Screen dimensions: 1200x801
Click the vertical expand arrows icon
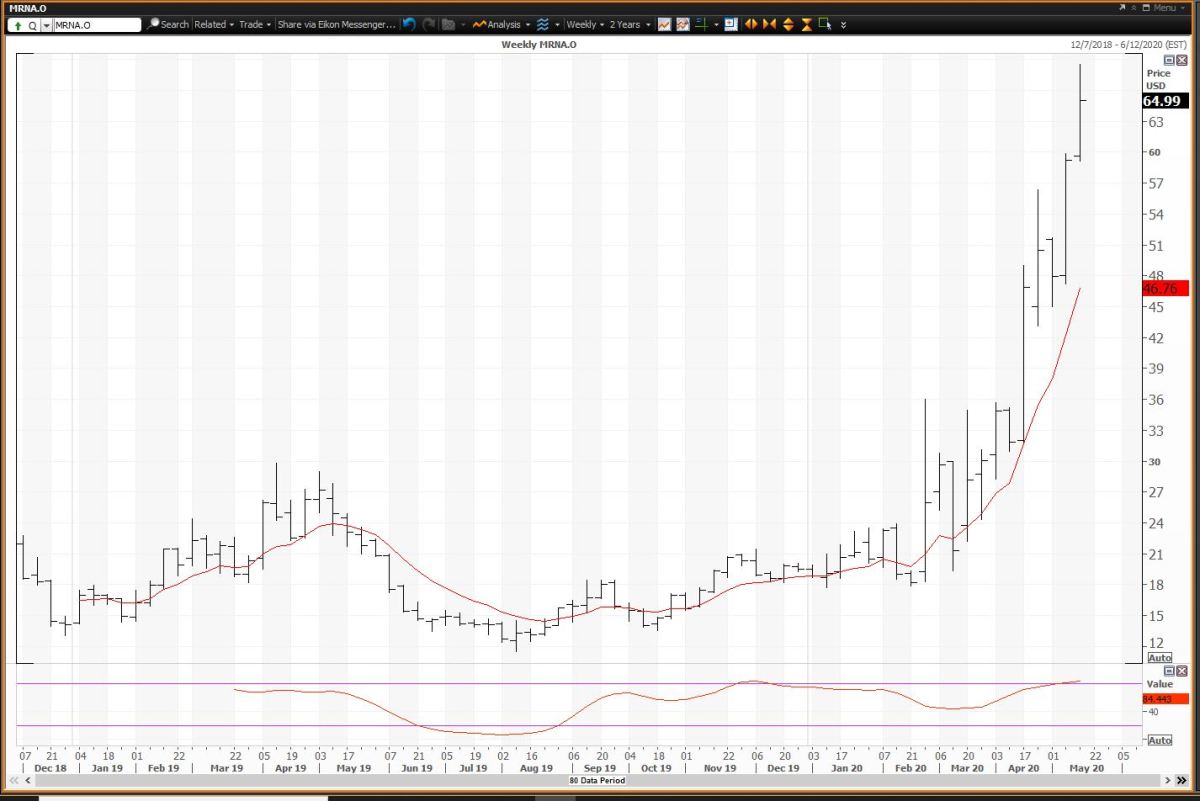coord(788,24)
